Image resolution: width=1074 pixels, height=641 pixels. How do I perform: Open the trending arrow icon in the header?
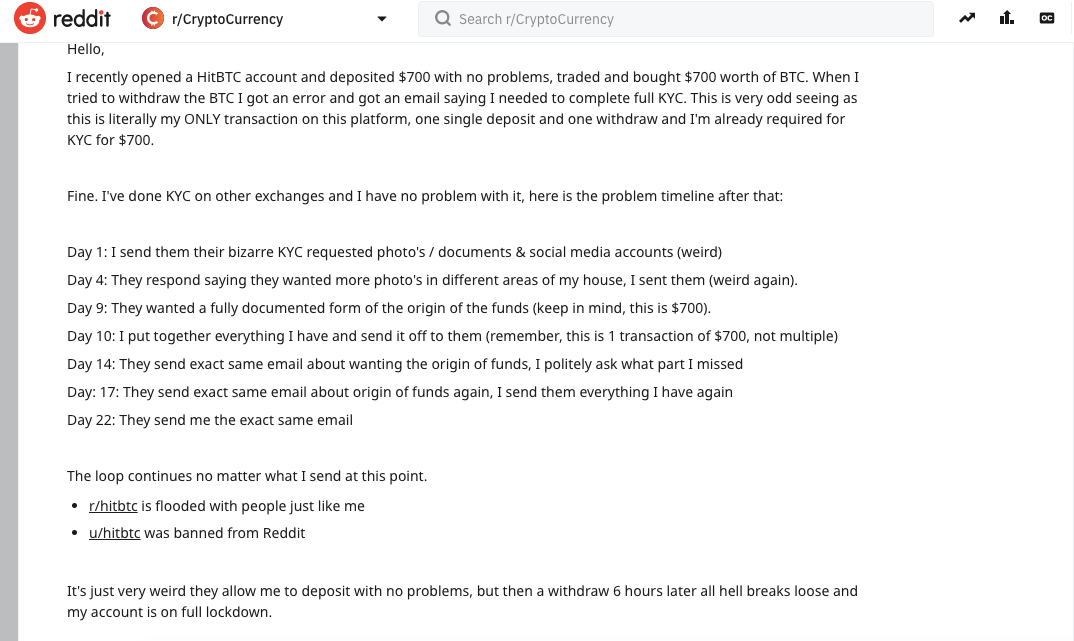tap(966, 18)
